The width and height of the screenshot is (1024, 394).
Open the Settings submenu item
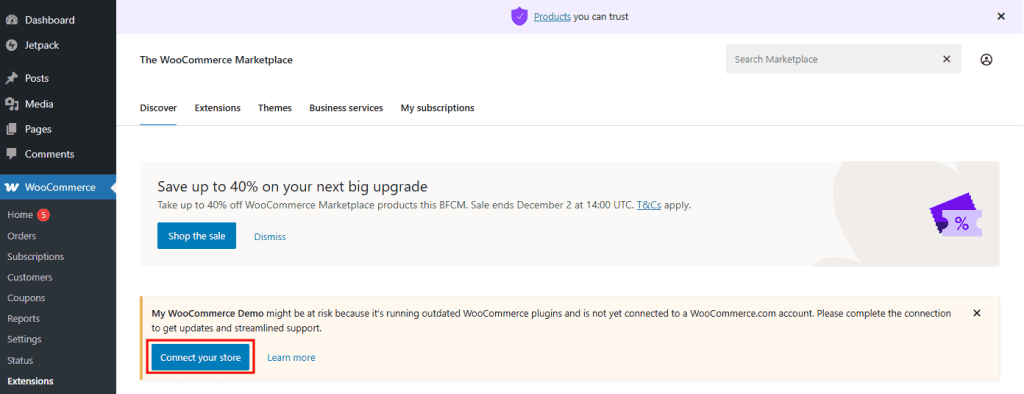point(24,340)
